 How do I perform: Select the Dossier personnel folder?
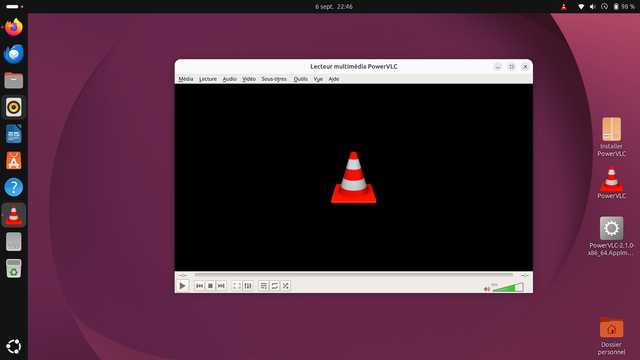[611, 336]
